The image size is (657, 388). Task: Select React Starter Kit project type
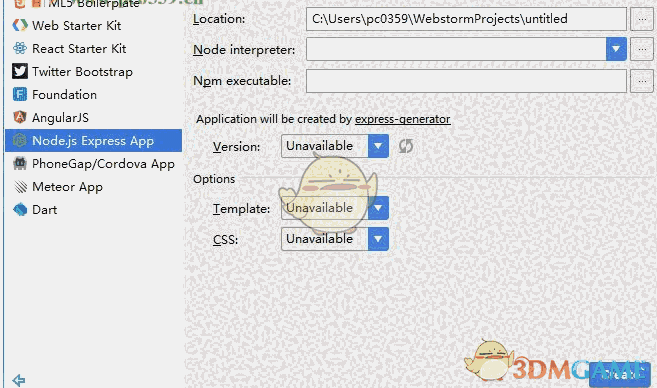(93, 49)
